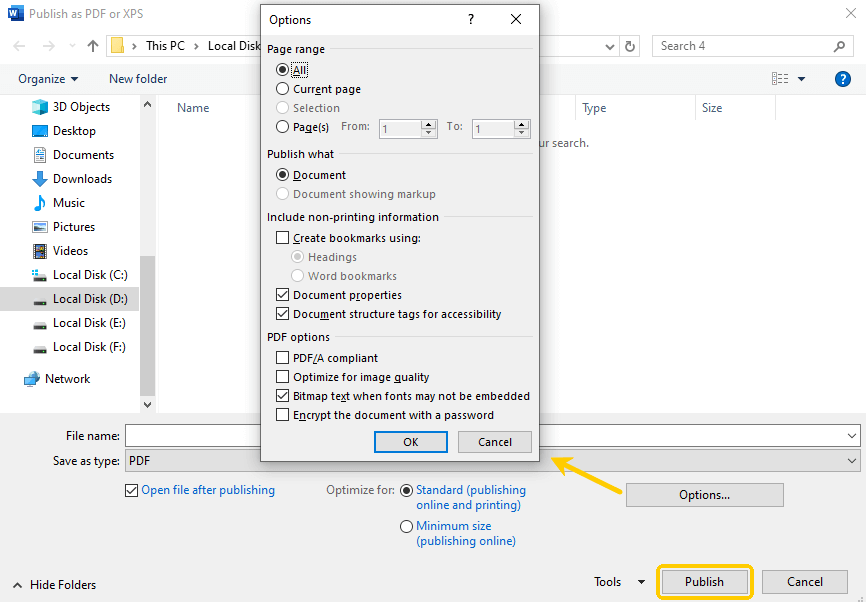The width and height of the screenshot is (866, 602).
Task: Open the Desktop folder in sidebar
Action: [73, 130]
